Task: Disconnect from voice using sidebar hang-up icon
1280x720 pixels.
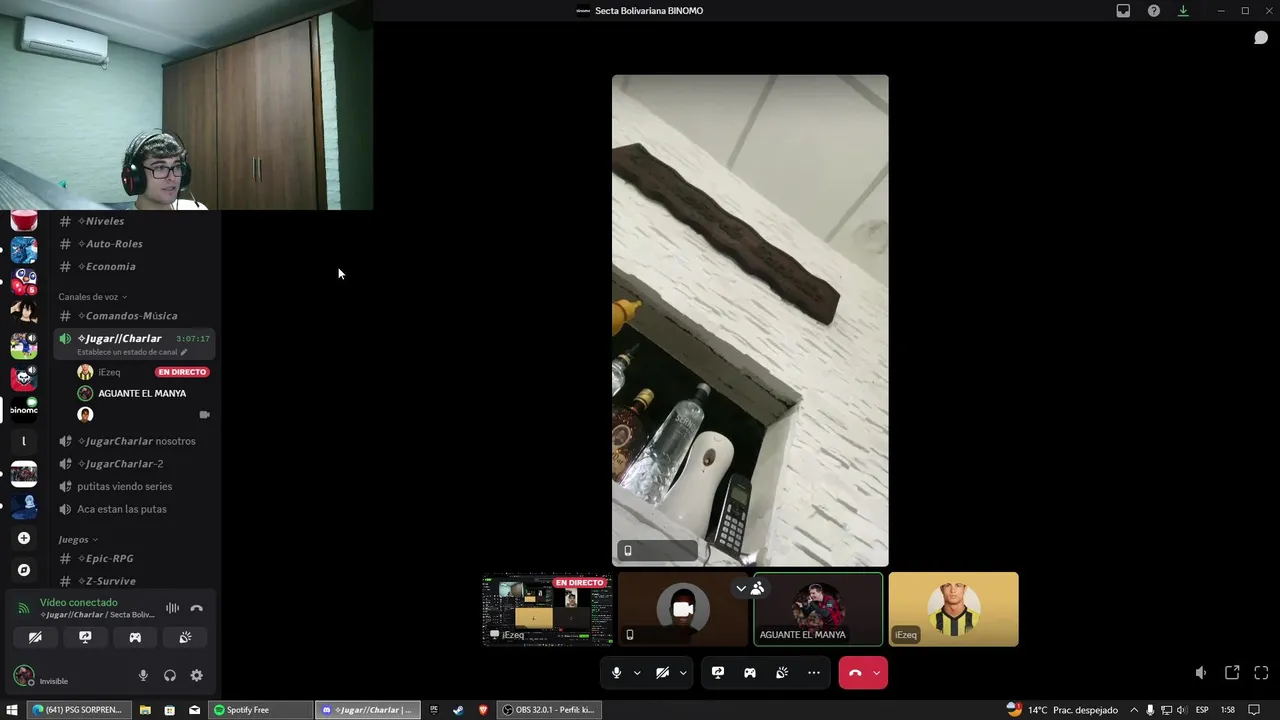Action: tap(196, 608)
